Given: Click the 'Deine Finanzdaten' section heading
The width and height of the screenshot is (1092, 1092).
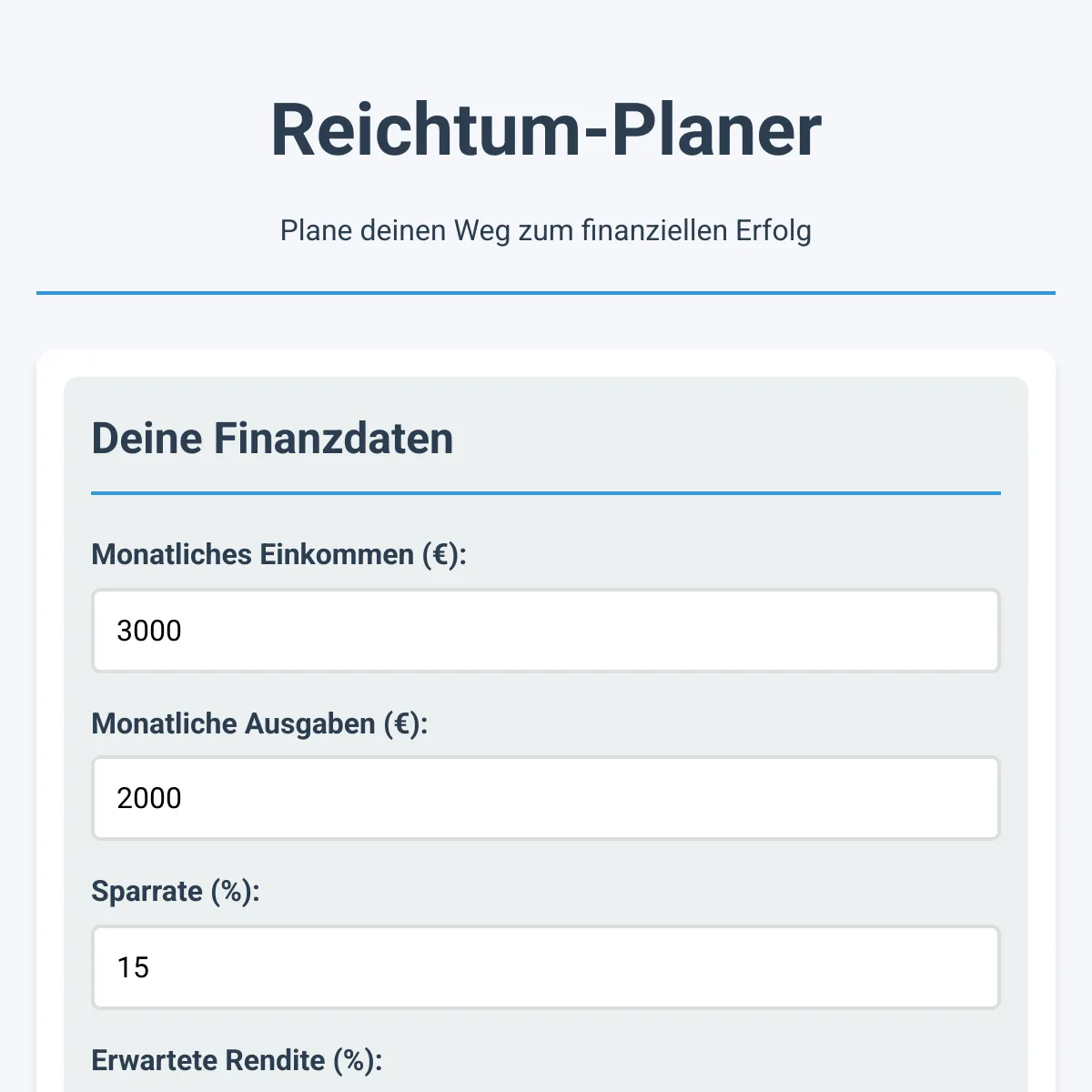Looking at the screenshot, I should (272, 438).
